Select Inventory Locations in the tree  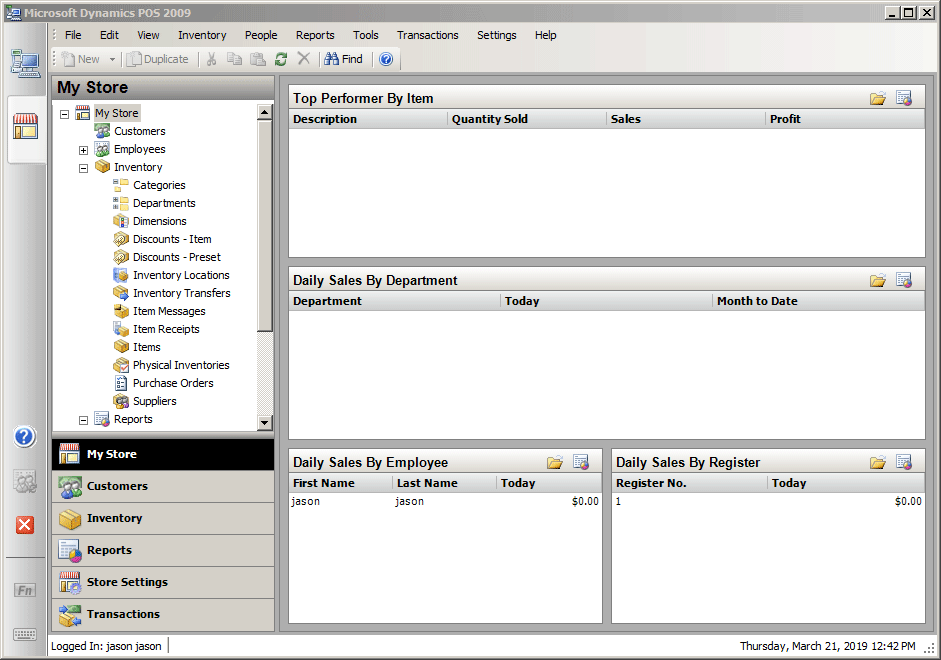coord(181,275)
